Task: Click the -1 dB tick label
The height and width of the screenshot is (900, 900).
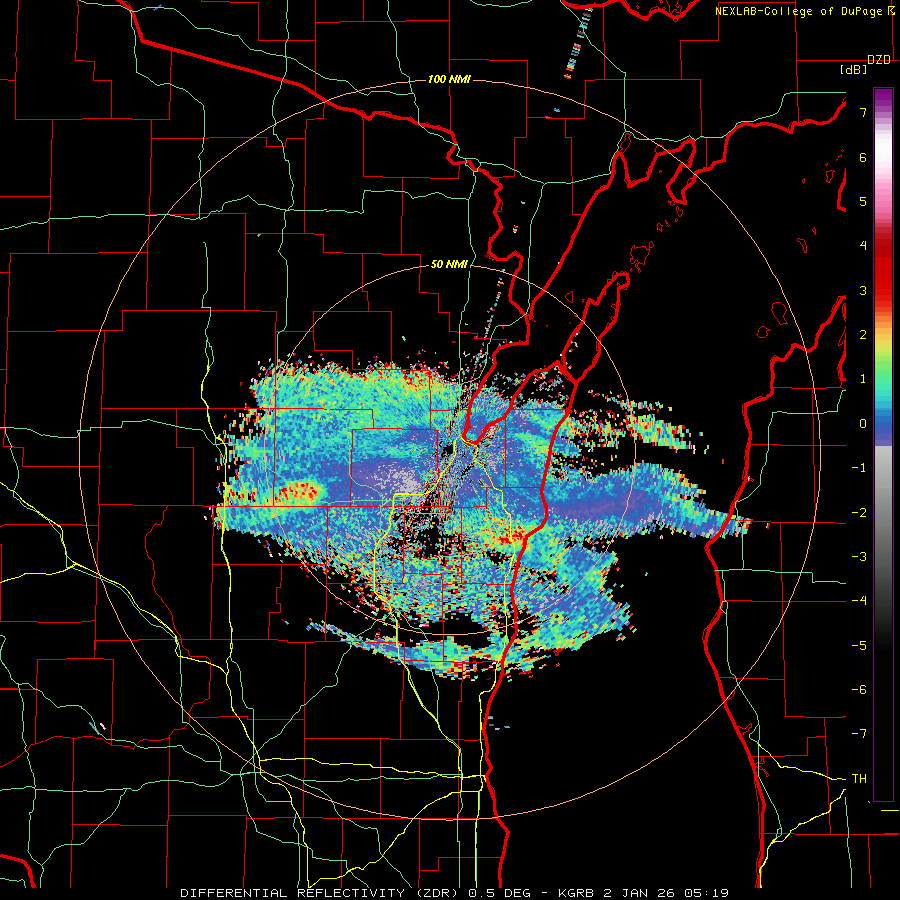Action: point(859,468)
